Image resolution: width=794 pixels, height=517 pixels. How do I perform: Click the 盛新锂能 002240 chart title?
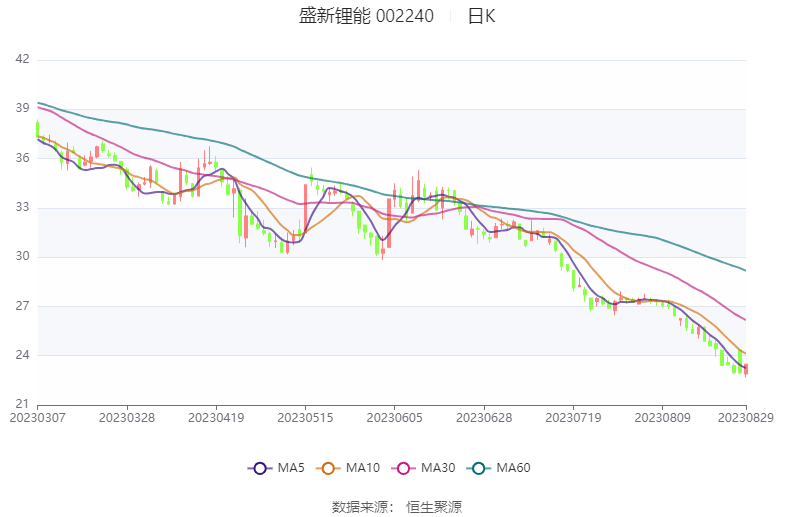(366, 16)
